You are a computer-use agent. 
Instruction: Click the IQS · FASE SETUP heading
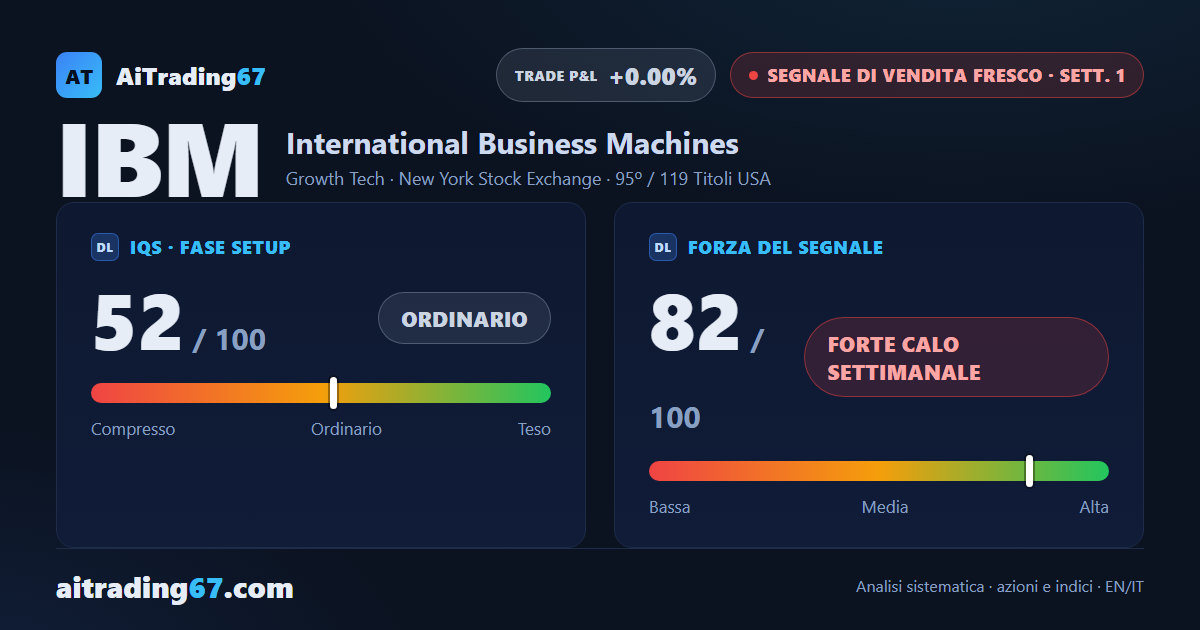pos(210,248)
